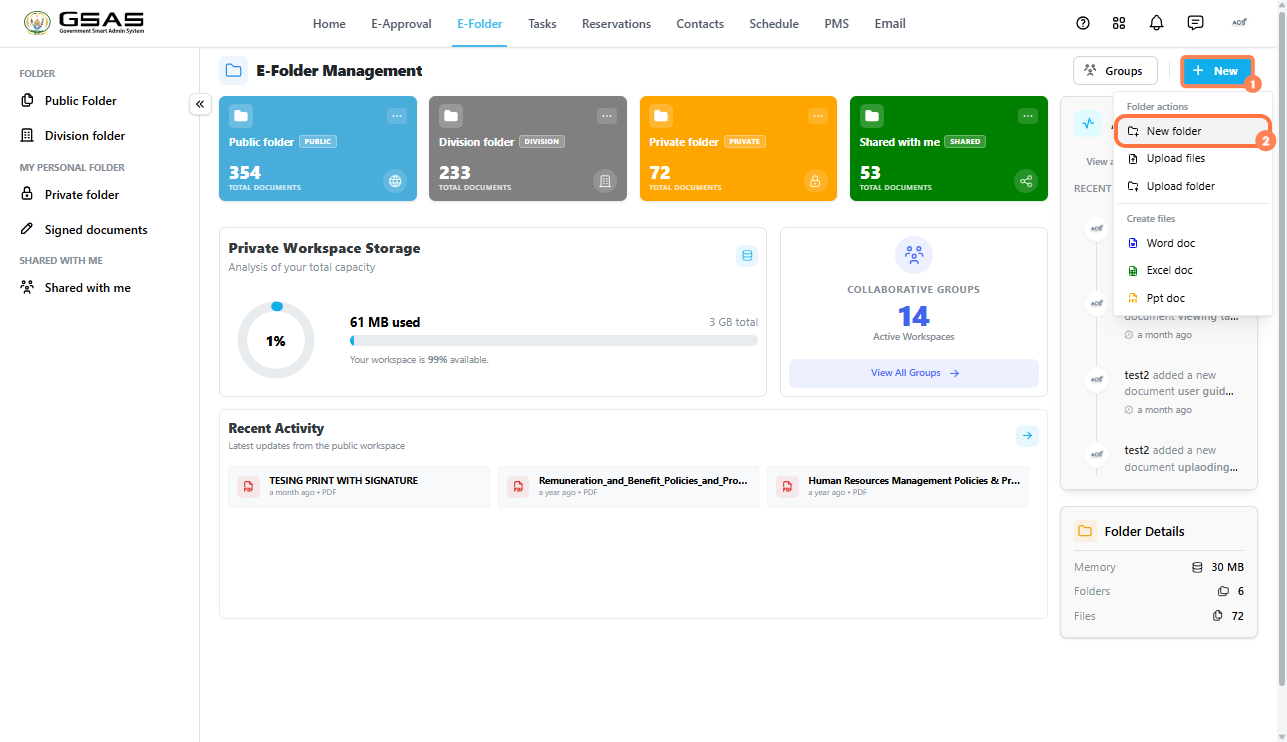The image size is (1287, 742).
Task: Click the 1% storage donut chart
Action: pos(276,341)
